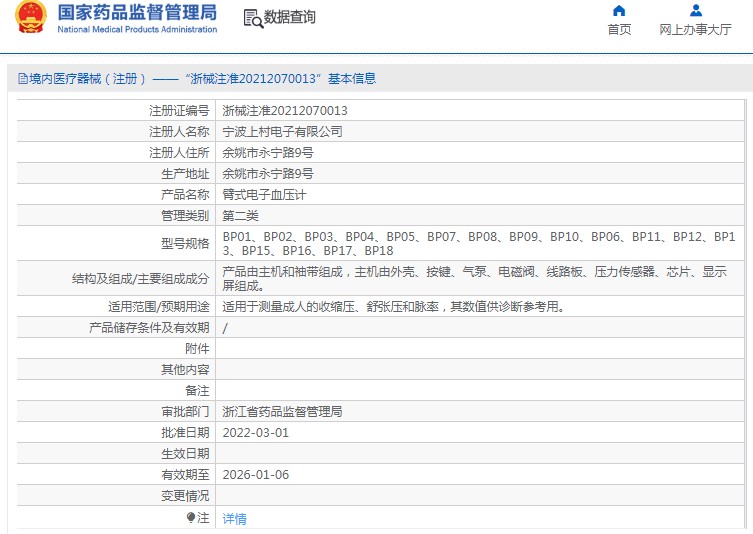Click the 其他内容 row label
The height and width of the screenshot is (534, 753).
click(185, 370)
